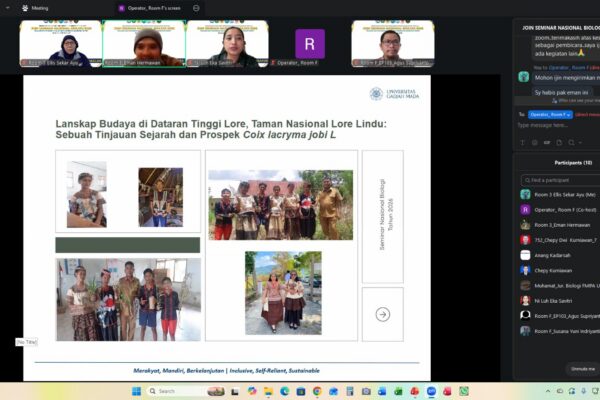Click the two women photo on the slide
600x400 pixels.
[x=283, y=293]
